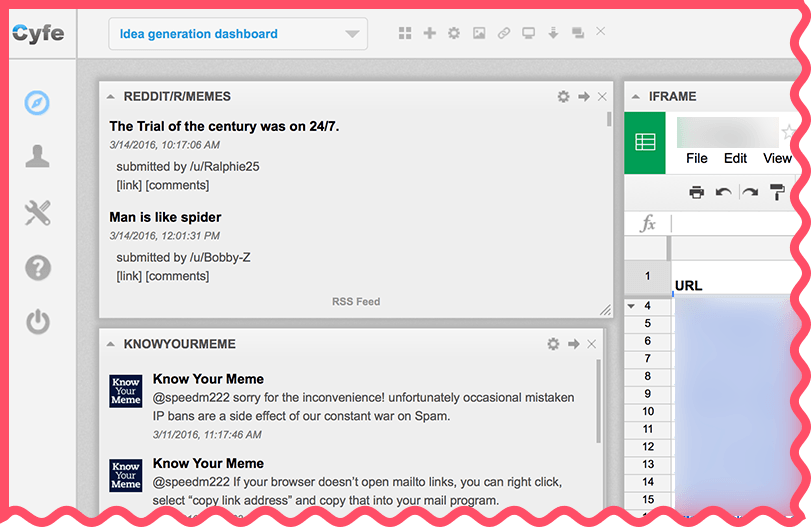Screen dimensions: 811x527
Task: Select the URL header cell
Action: click(x=733, y=278)
